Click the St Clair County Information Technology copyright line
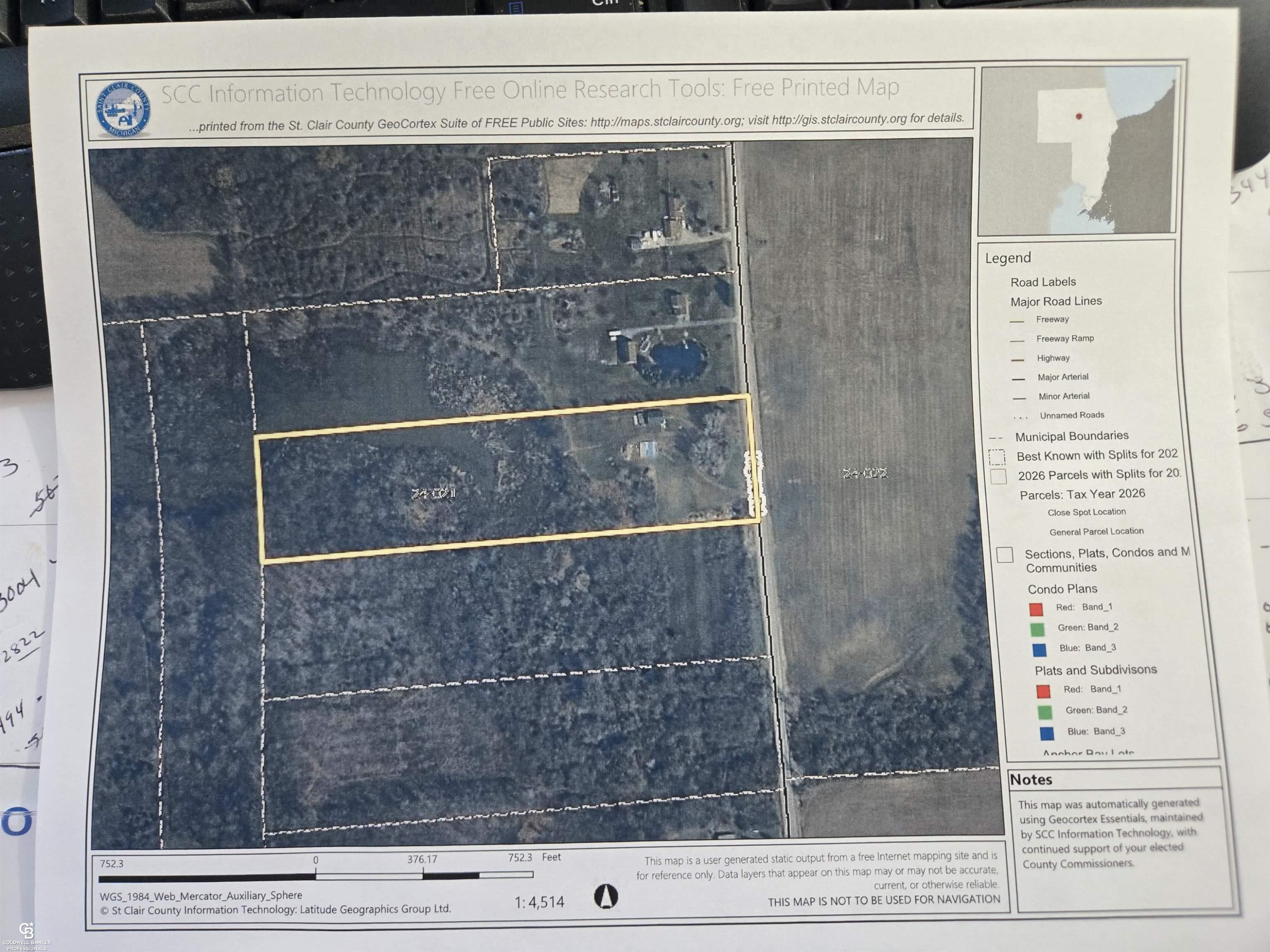The height and width of the screenshot is (952, 1270). (x=276, y=910)
